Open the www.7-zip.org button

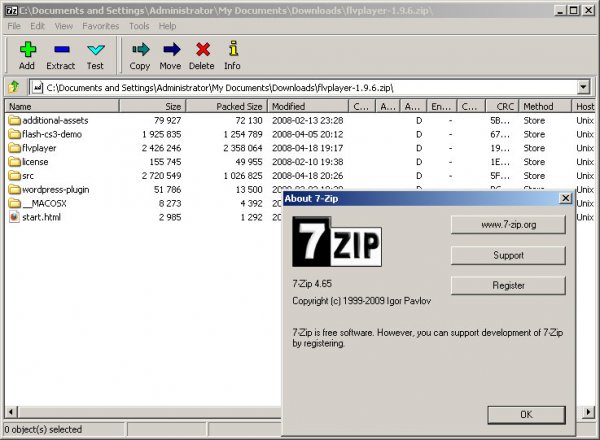point(508,225)
